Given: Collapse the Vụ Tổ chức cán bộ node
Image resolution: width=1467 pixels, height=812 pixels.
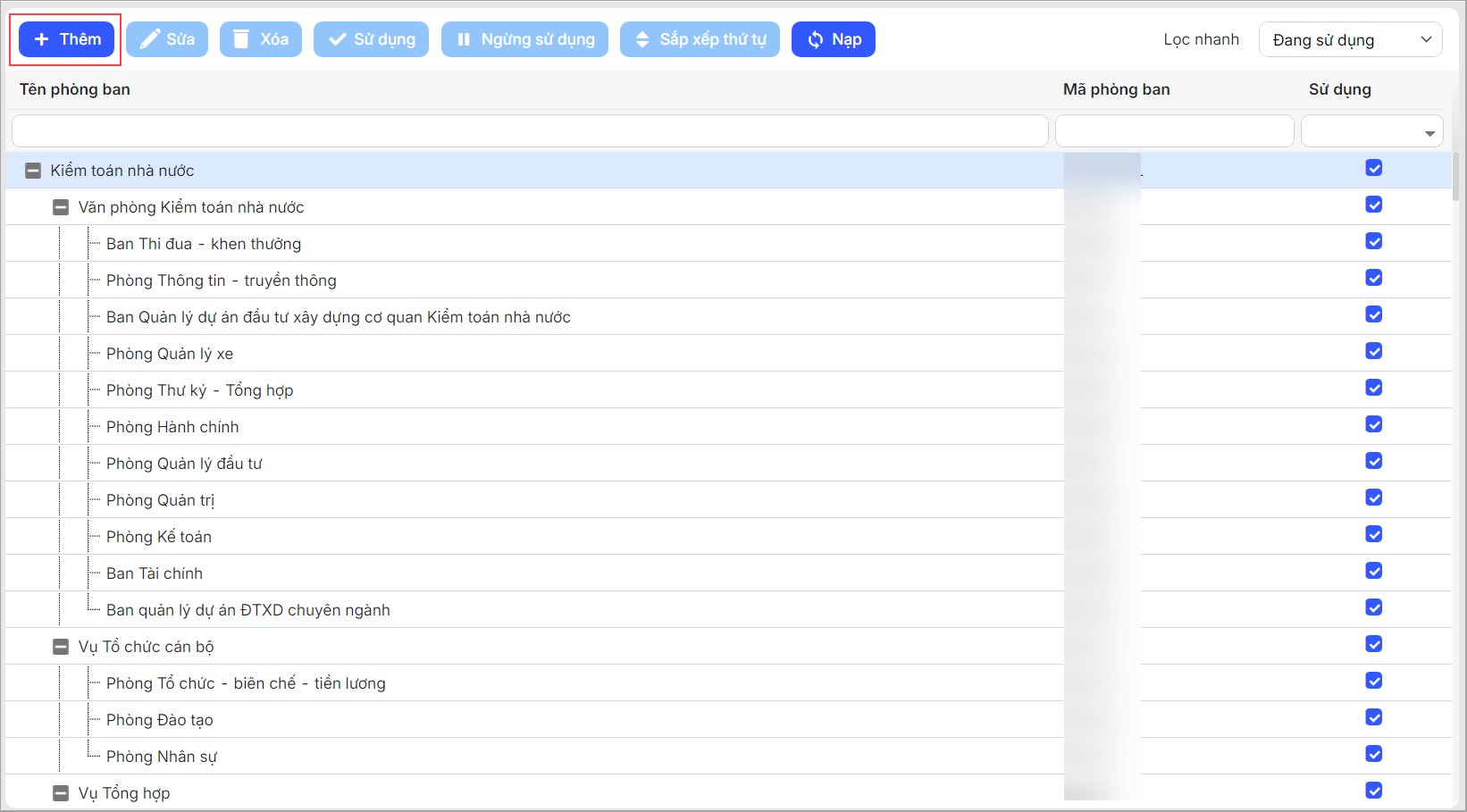Looking at the screenshot, I should pos(61,647).
